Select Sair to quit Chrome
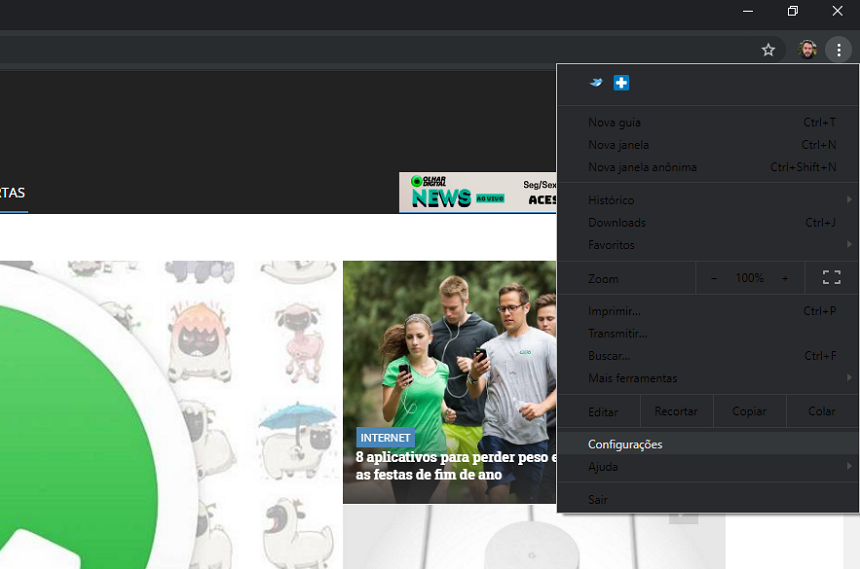 pyautogui.click(x=708, y=499)
